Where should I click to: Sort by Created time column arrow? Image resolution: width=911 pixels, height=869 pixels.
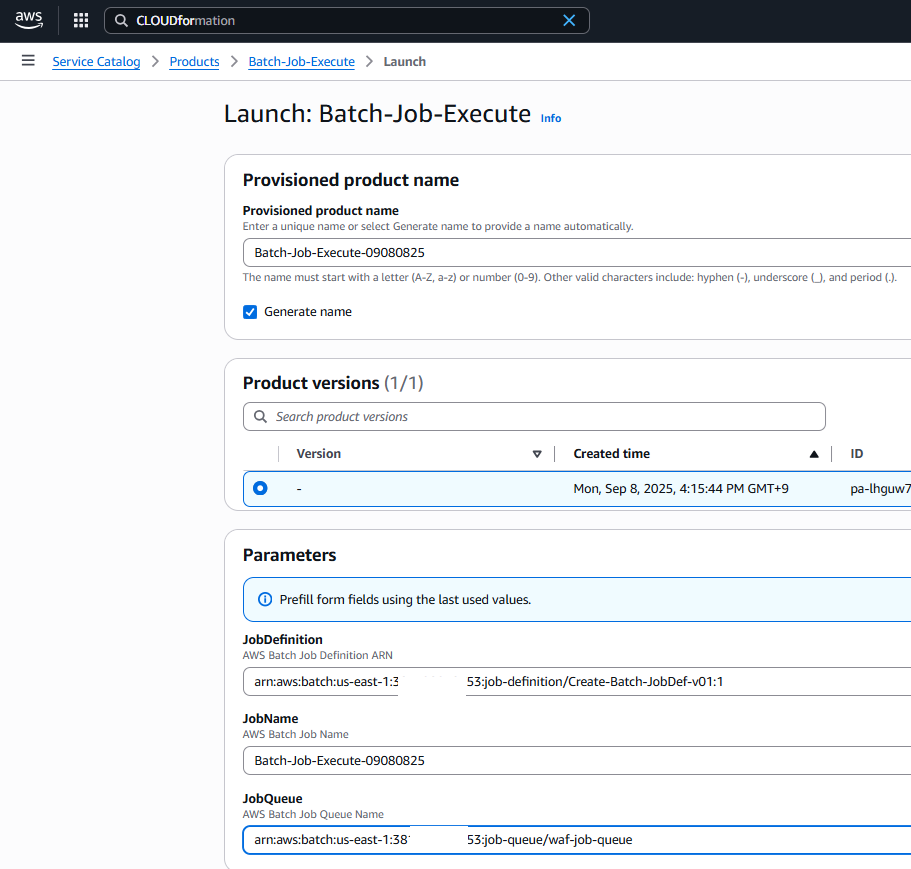[814, 454]
